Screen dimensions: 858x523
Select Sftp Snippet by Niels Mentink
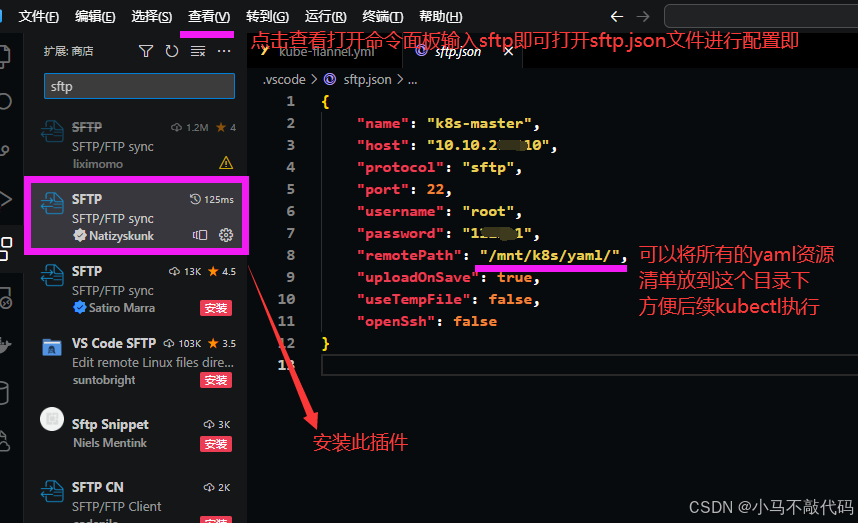[x=137, y=433]
